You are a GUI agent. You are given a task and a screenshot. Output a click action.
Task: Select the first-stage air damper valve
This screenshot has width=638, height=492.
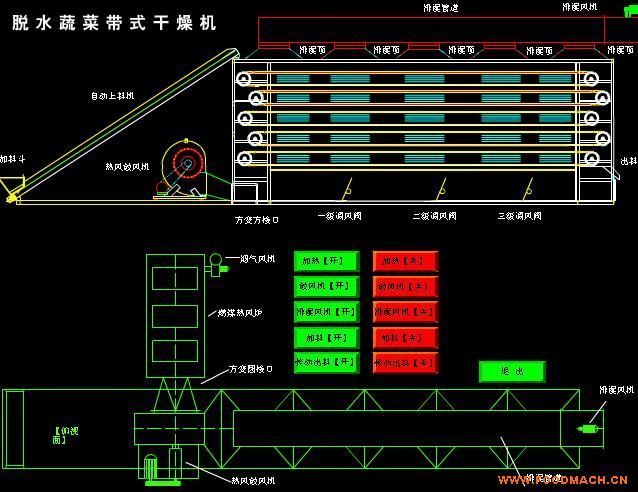click(x=347, y=187)
